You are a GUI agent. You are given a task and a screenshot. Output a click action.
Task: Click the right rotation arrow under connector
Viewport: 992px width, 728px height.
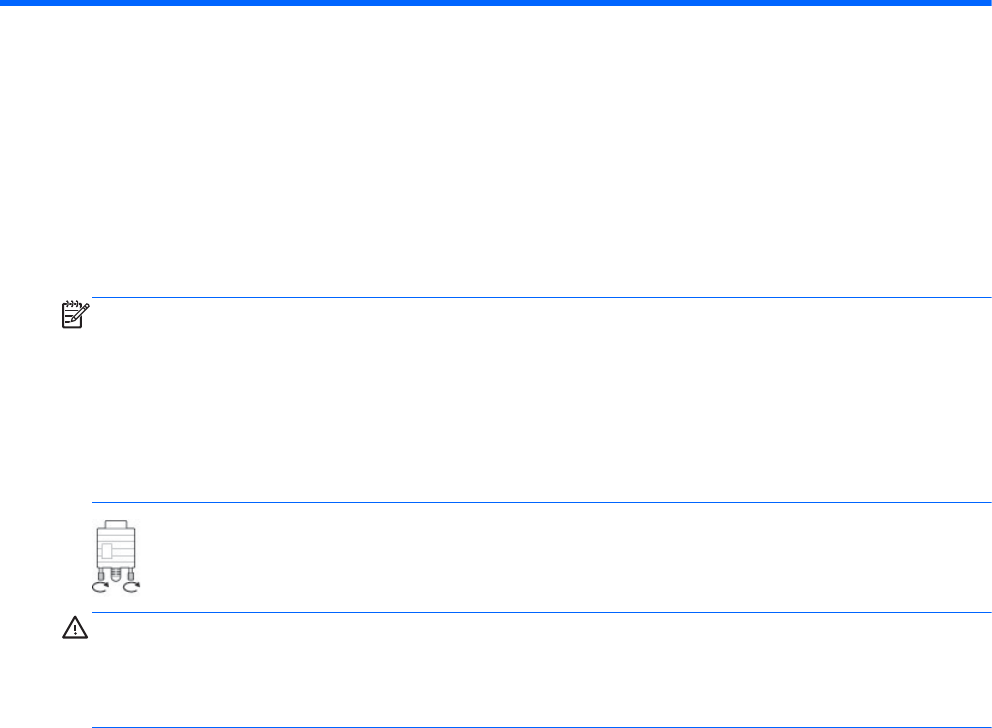tap(133, 586)
